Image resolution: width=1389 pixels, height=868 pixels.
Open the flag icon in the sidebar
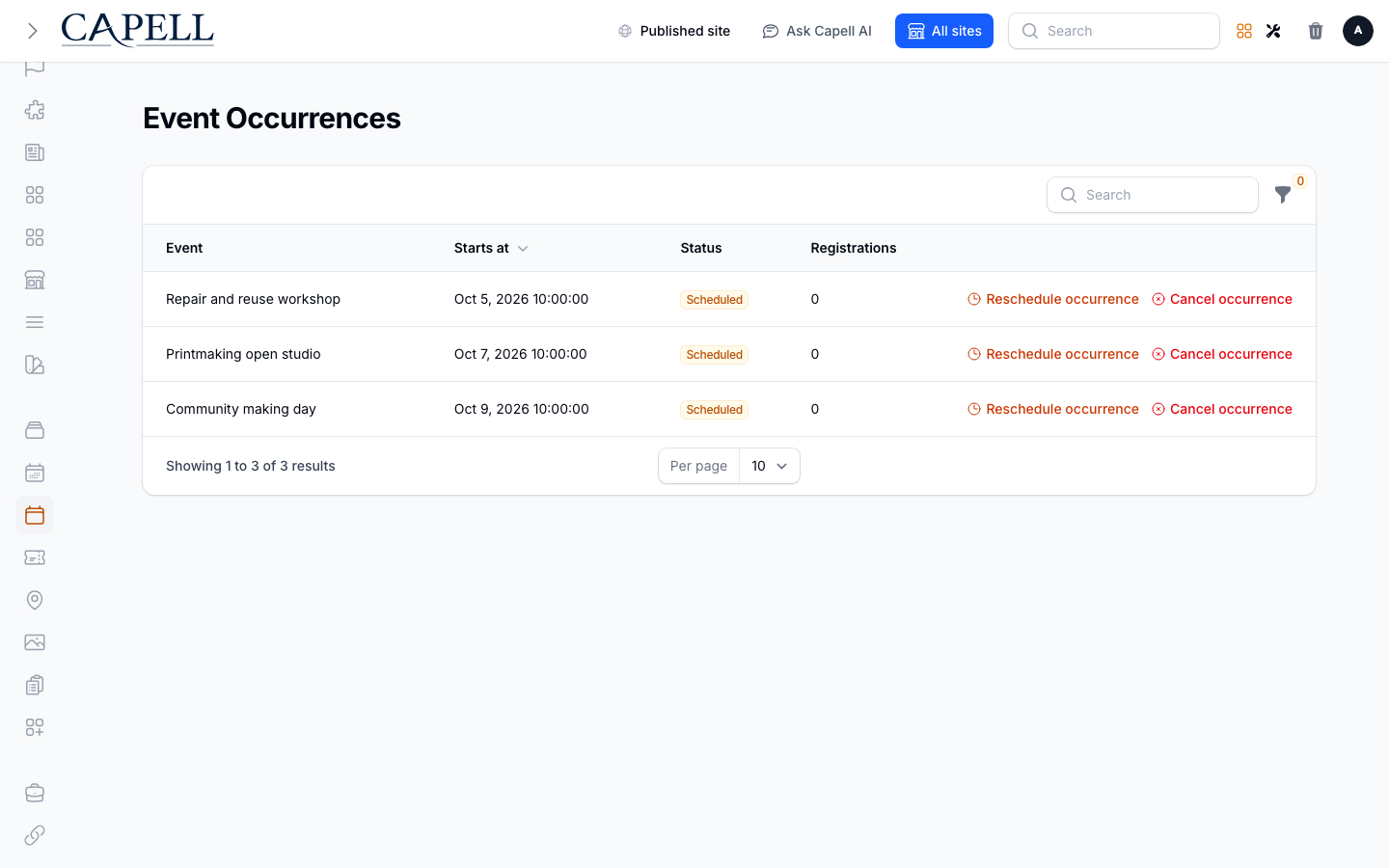[35, 68]
